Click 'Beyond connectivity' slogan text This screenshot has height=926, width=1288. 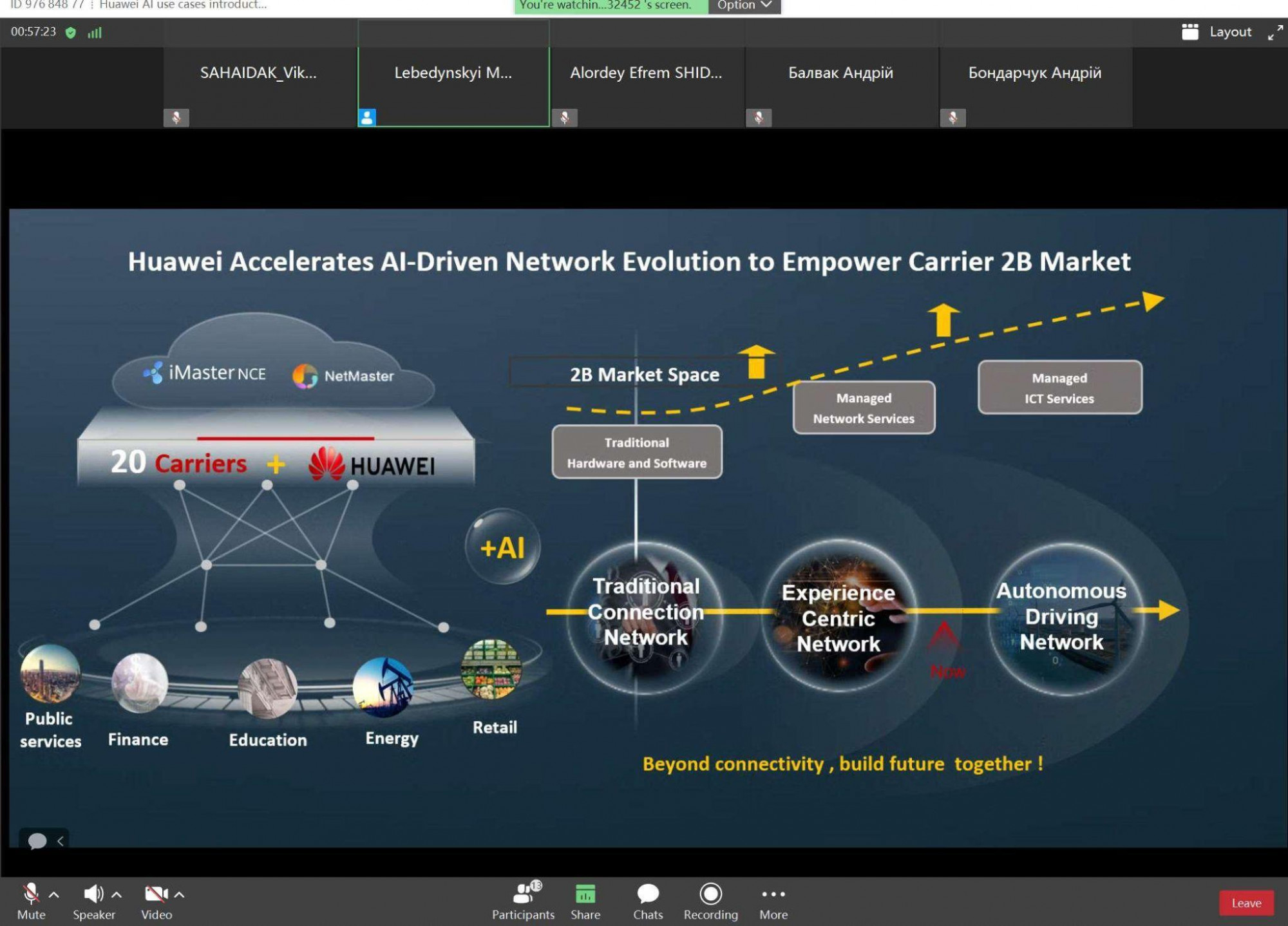point(843,764)
